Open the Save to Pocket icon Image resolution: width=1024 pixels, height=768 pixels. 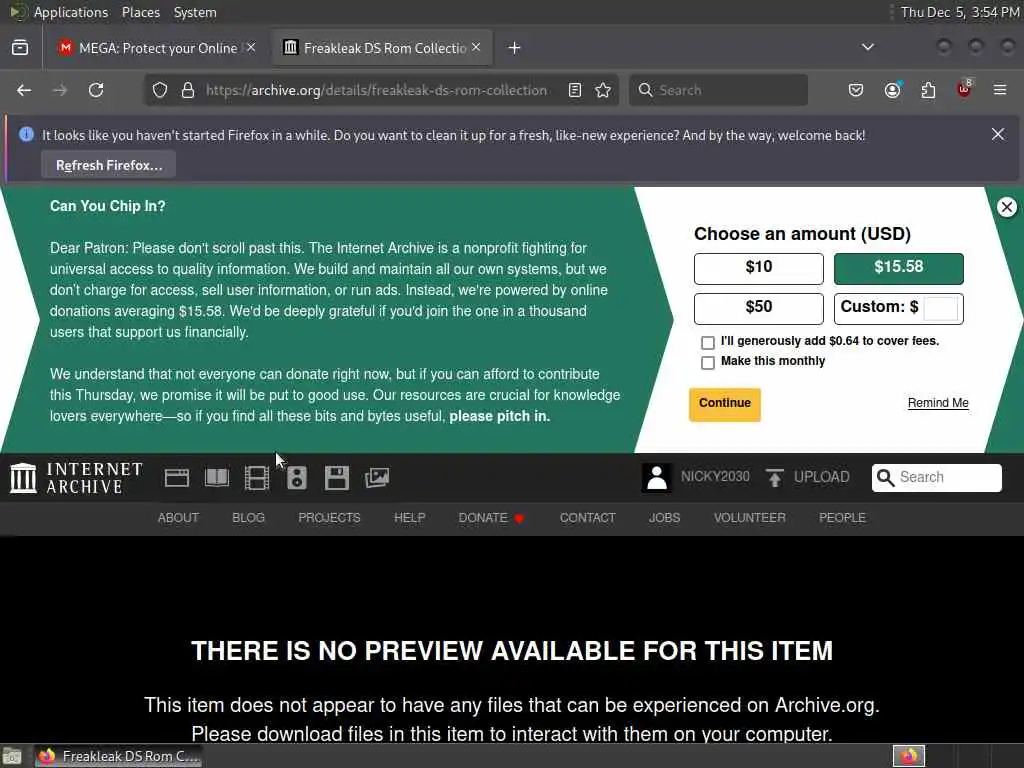coord(856,90)
